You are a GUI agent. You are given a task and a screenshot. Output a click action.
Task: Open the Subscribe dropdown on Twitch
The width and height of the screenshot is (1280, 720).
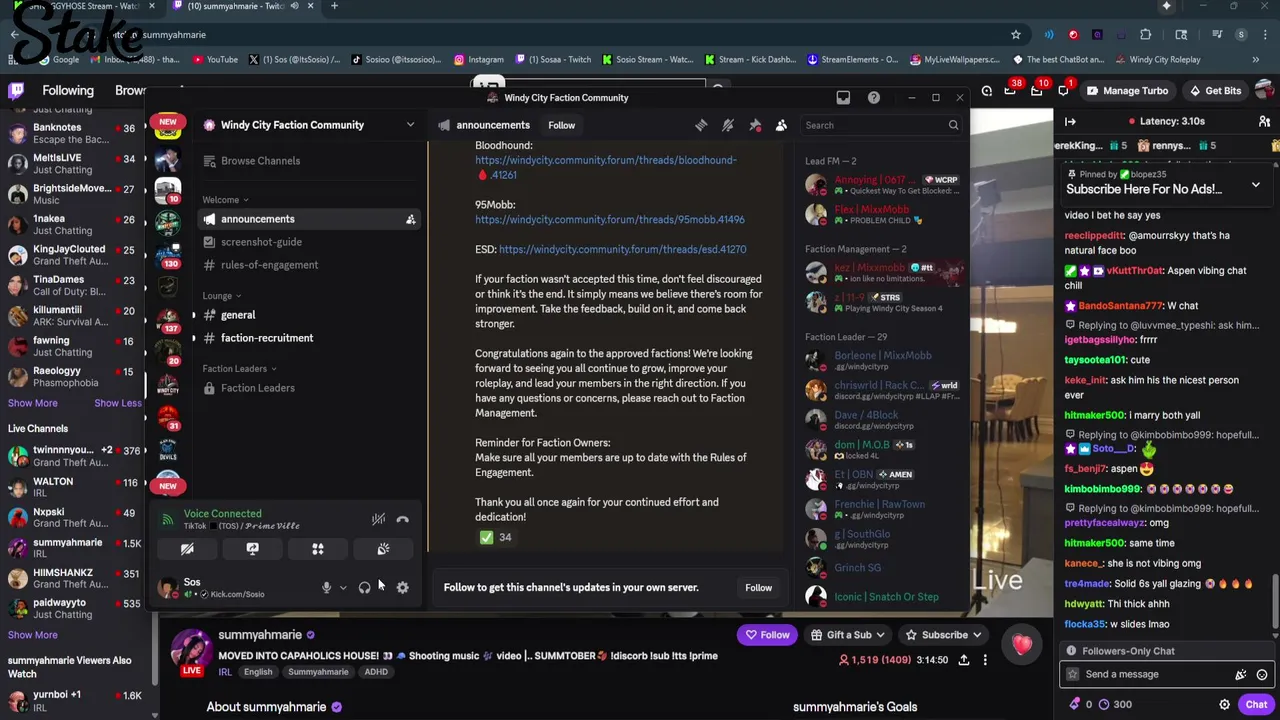[943, 635]
